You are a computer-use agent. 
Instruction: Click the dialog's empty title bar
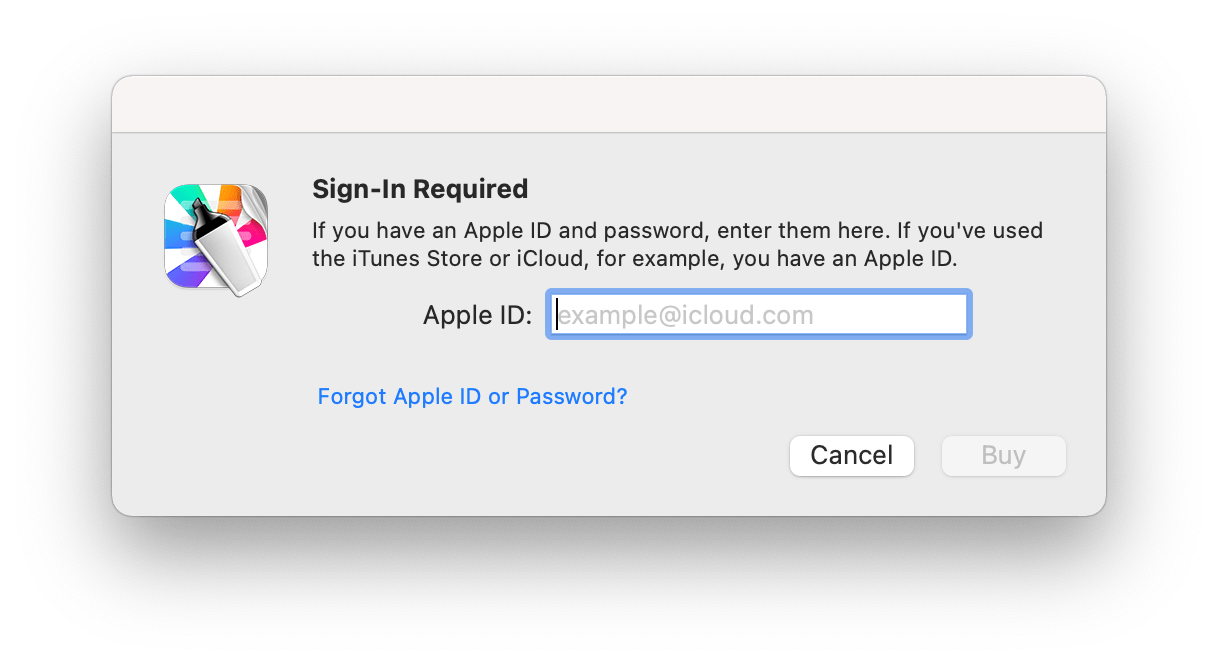[609, 104]
